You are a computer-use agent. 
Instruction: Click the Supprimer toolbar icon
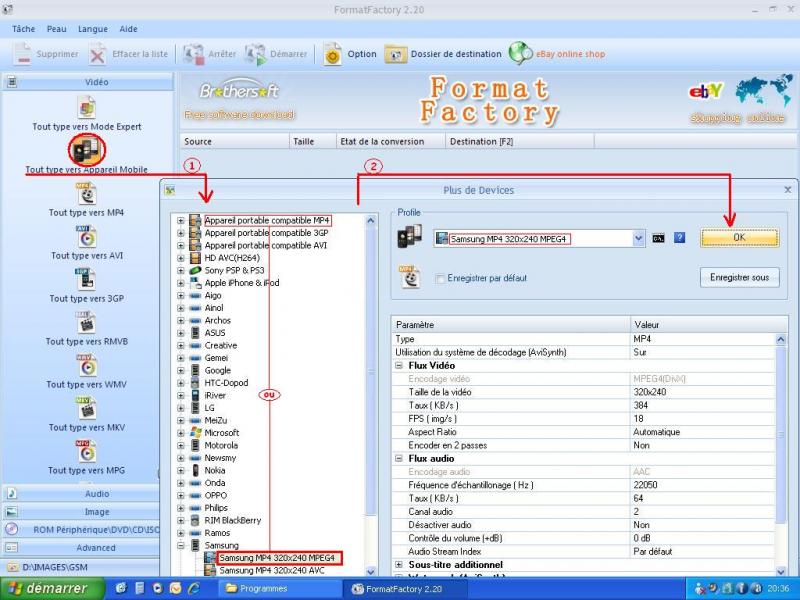tap(23, 54)
